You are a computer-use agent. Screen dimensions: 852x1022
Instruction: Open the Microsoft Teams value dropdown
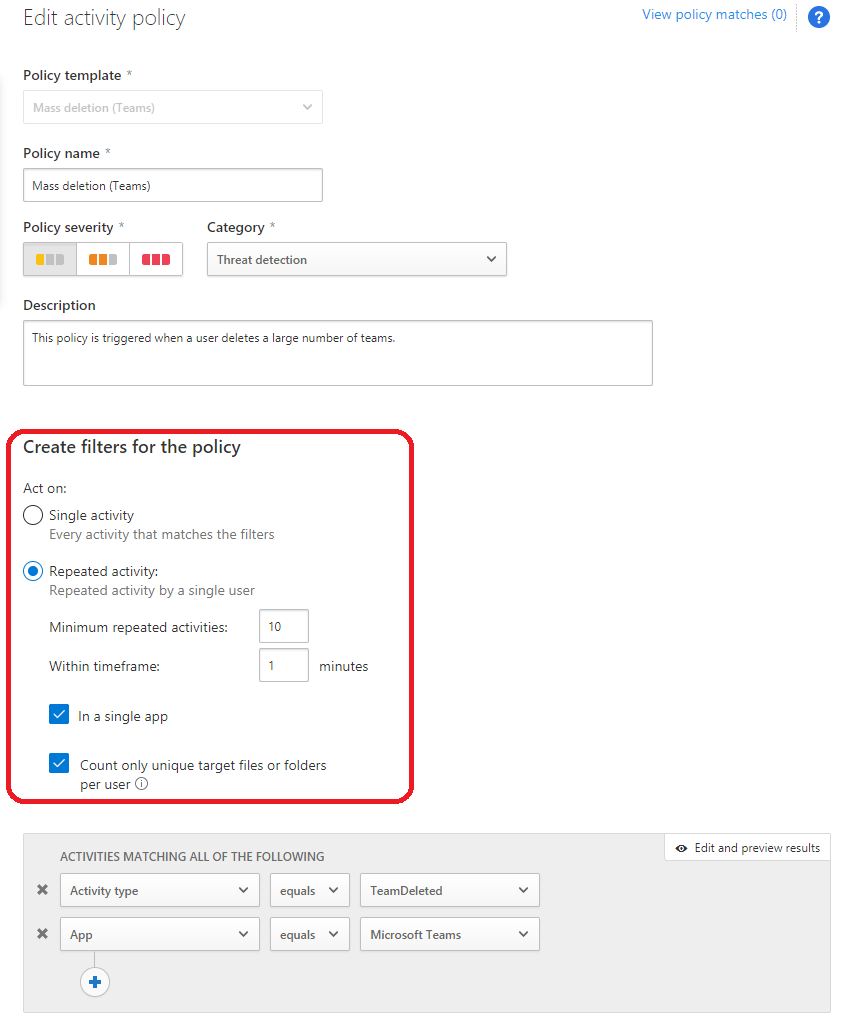(x=449, y=934)
